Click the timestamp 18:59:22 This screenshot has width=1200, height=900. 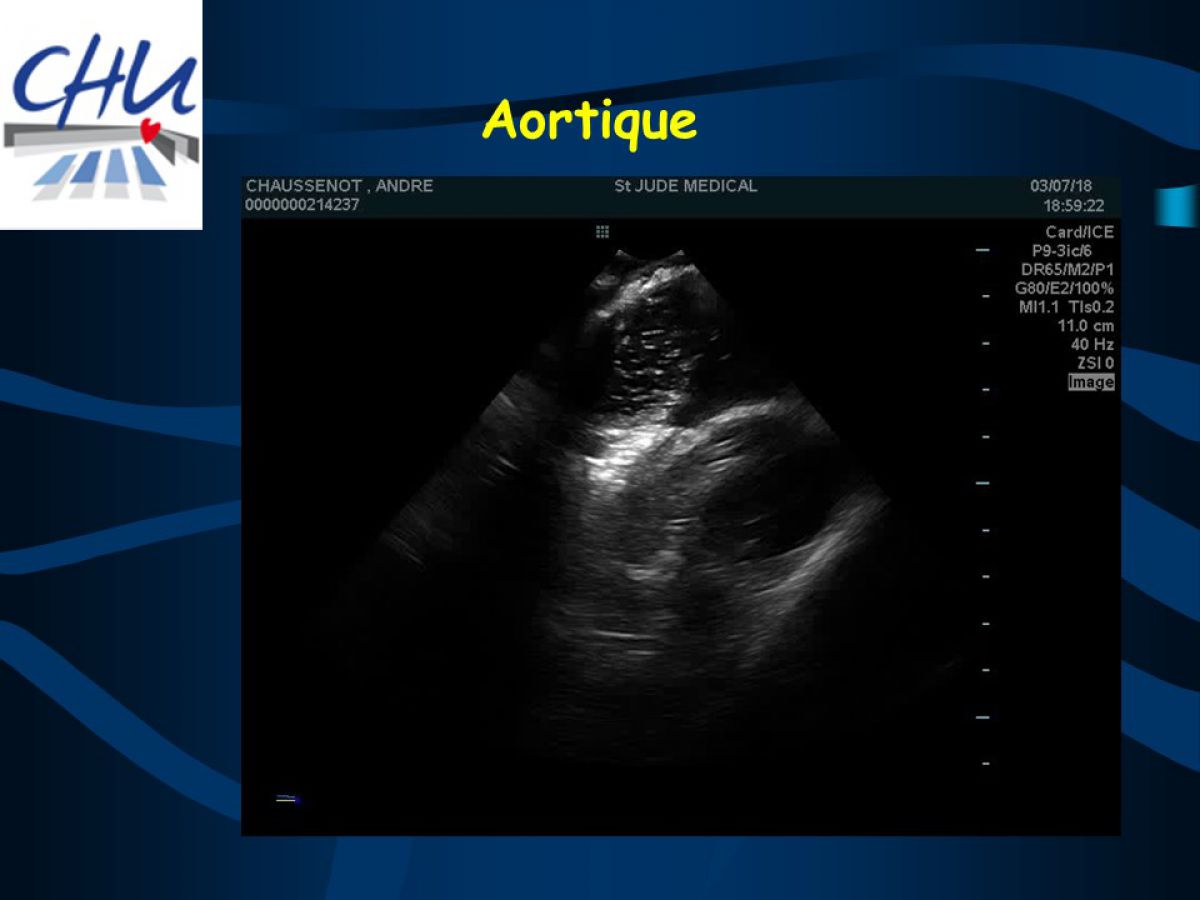(1074, 205)
